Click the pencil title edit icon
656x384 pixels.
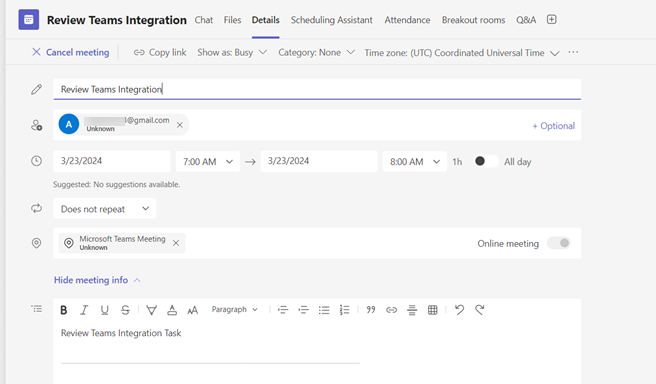[x=36, y=89]
